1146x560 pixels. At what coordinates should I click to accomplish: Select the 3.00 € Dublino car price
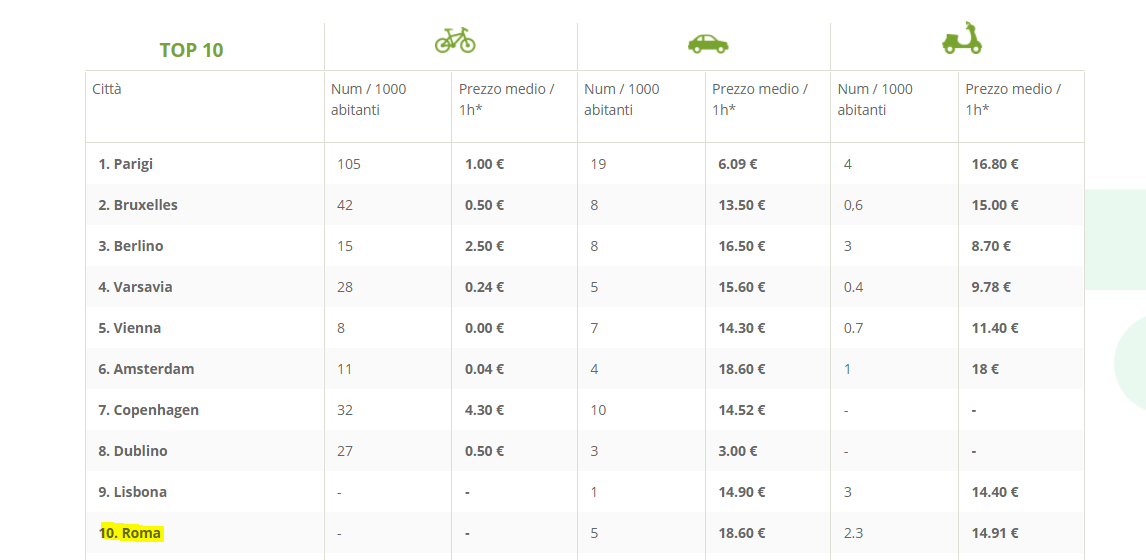pos(737,451)
